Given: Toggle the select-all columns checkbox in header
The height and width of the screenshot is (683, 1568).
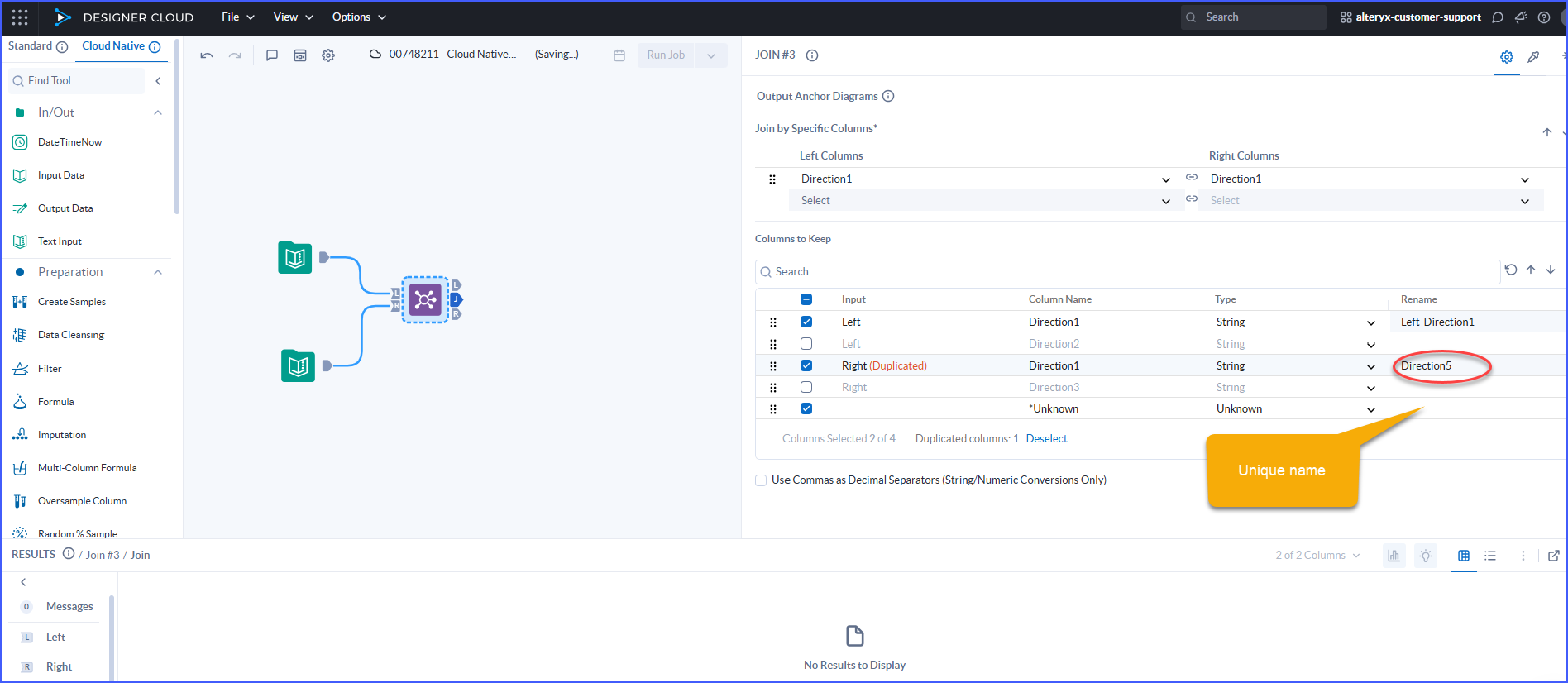Looking at the screenshot, I should 806,299.
